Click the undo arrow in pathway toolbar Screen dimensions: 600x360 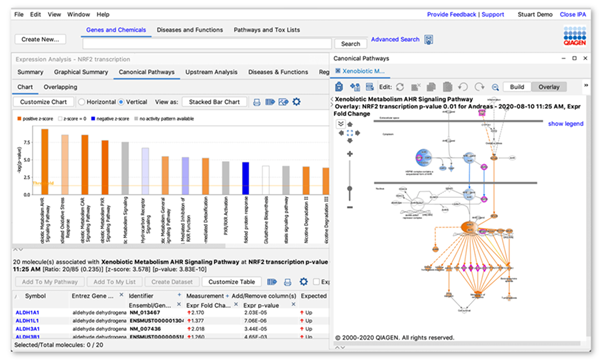click(x=463, y=87)
